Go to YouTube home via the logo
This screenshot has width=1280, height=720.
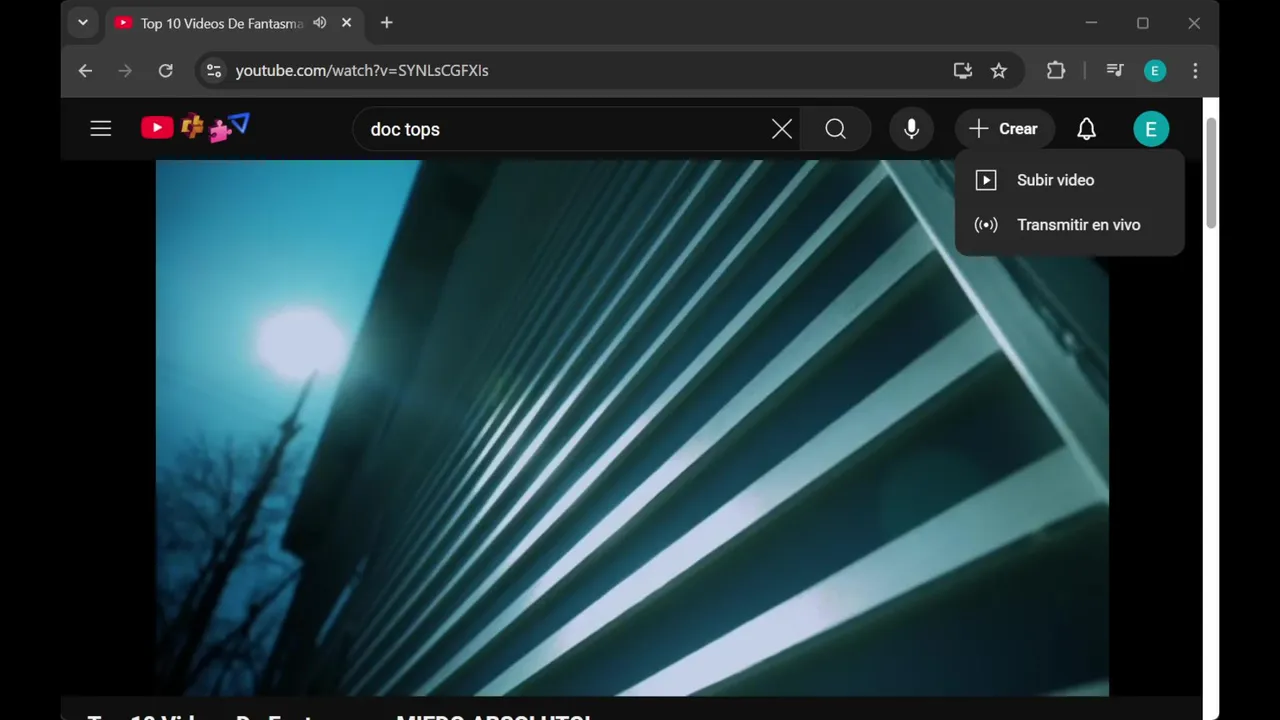point(195,128)
